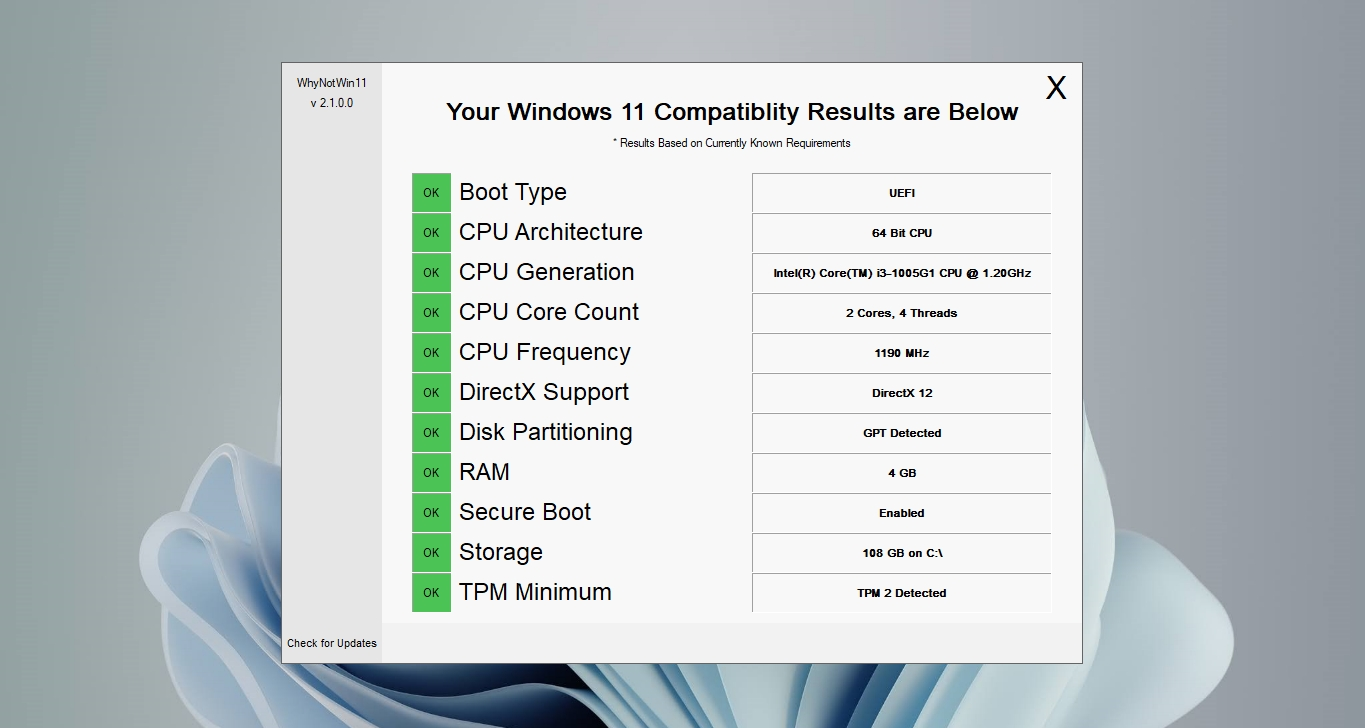Click the 1190 MHz result value
This screenshot has width=1365, height=728.
click(x=902, y=353)
